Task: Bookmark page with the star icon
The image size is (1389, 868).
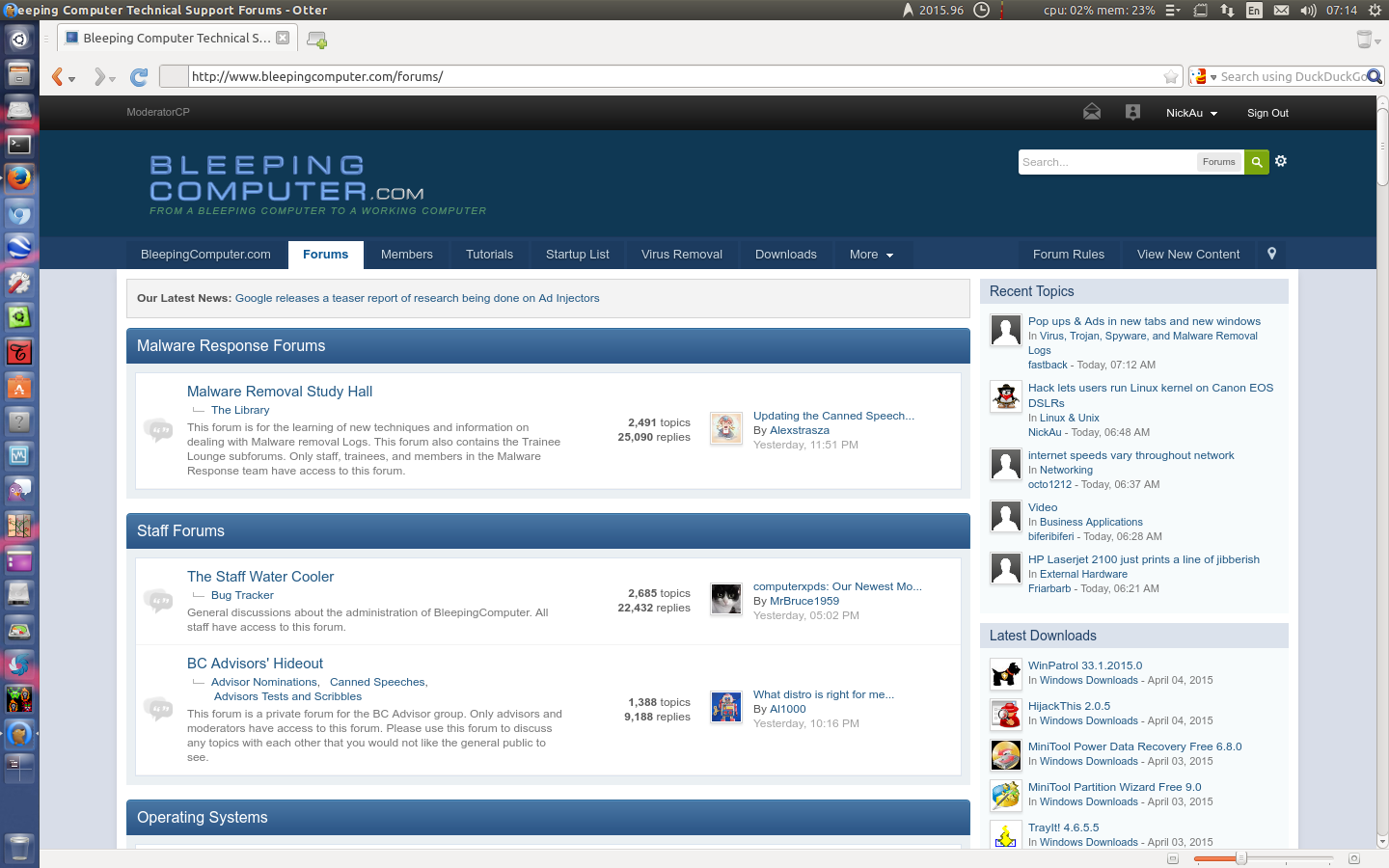Action: click(1171, 77)
